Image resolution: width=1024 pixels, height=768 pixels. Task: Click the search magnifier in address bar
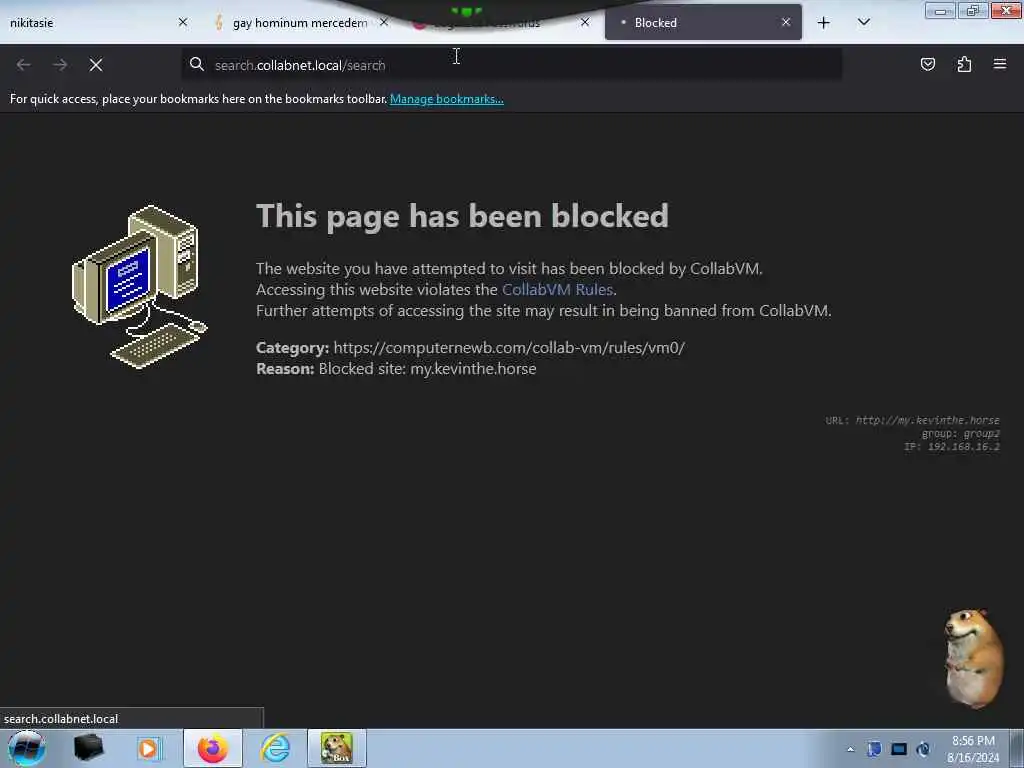pyautogui.click(x=197, y=64)
